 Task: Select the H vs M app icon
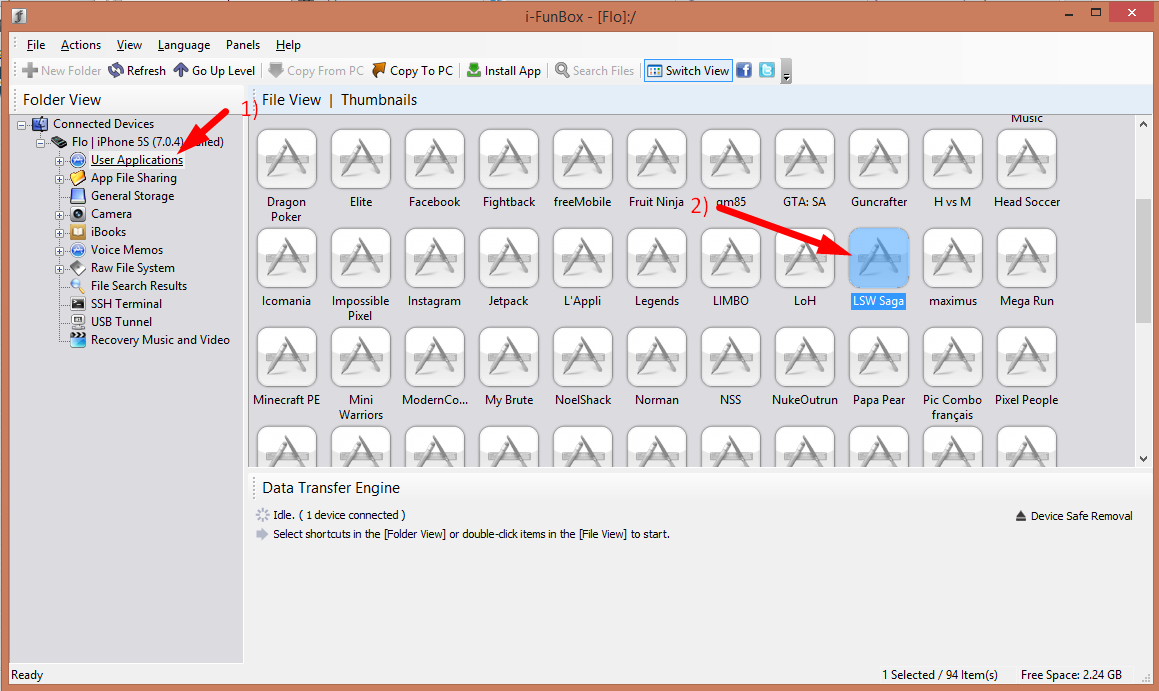953,159
